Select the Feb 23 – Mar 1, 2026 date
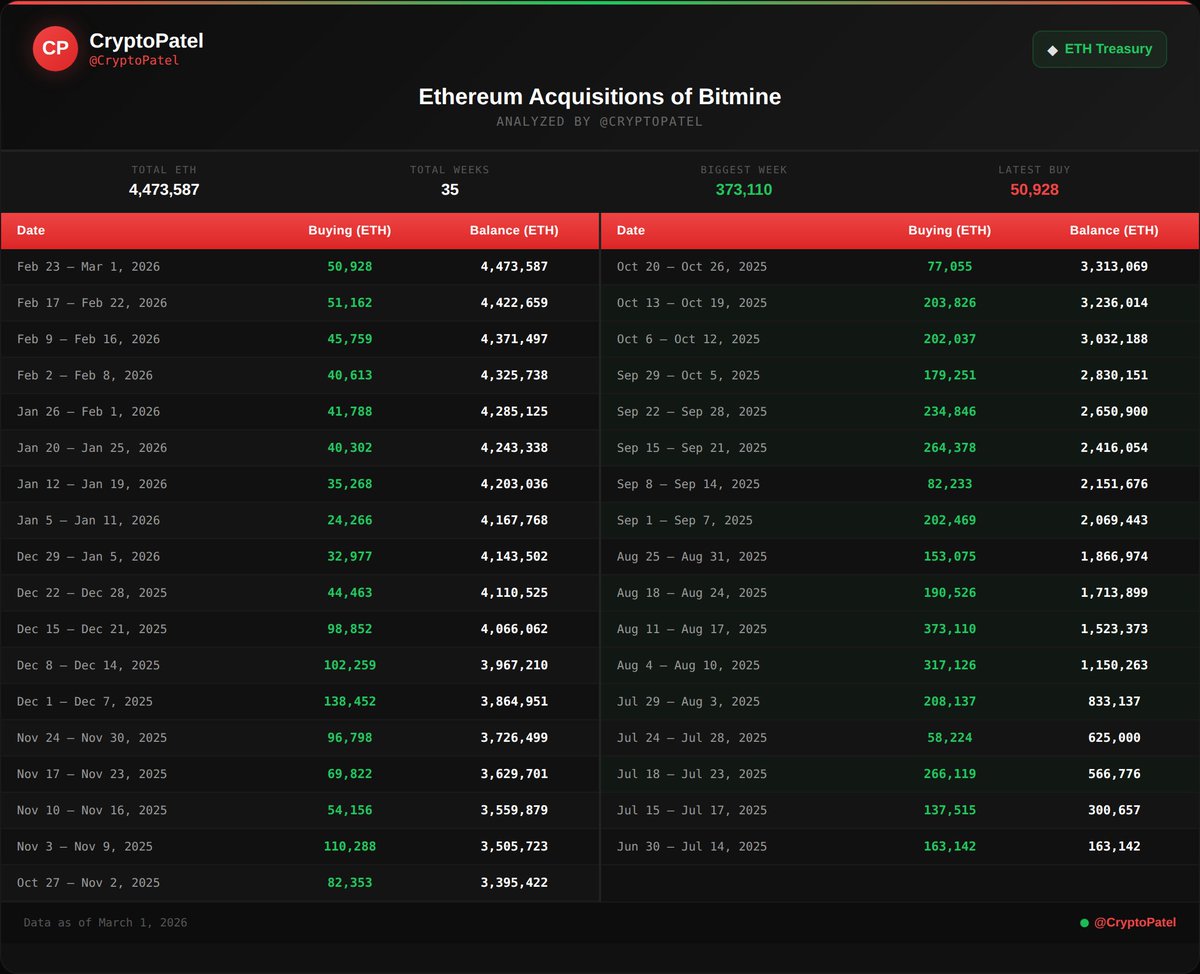This screenshot has width=1200, height=974. pos(88,267)
